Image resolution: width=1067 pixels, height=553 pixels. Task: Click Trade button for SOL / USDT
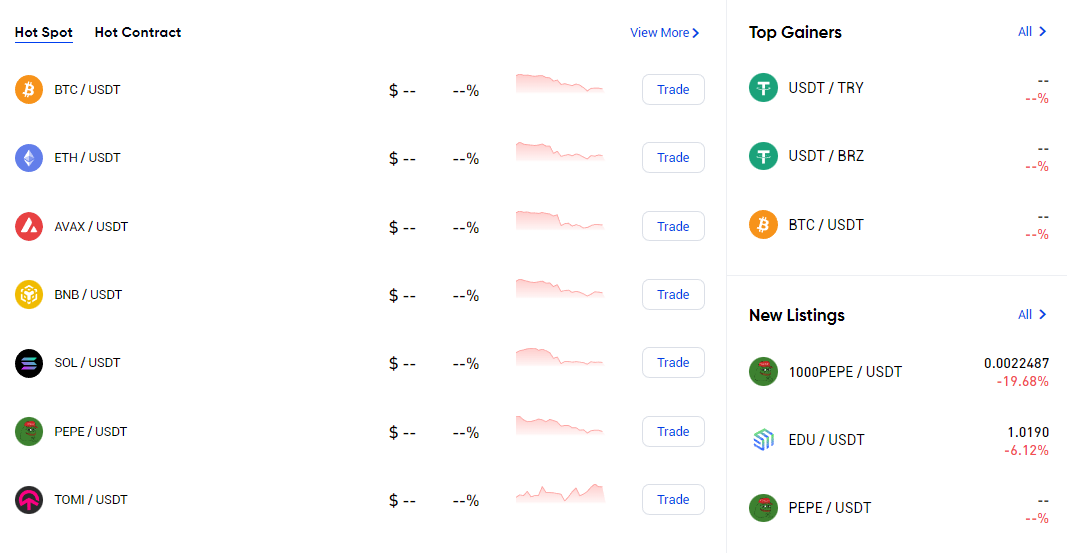673,363
